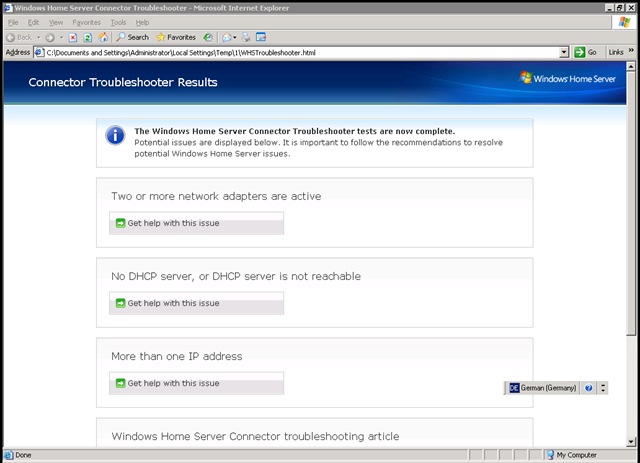Expand the address bar dropdown list
The image size is (640, 463).
click(564, 52)
